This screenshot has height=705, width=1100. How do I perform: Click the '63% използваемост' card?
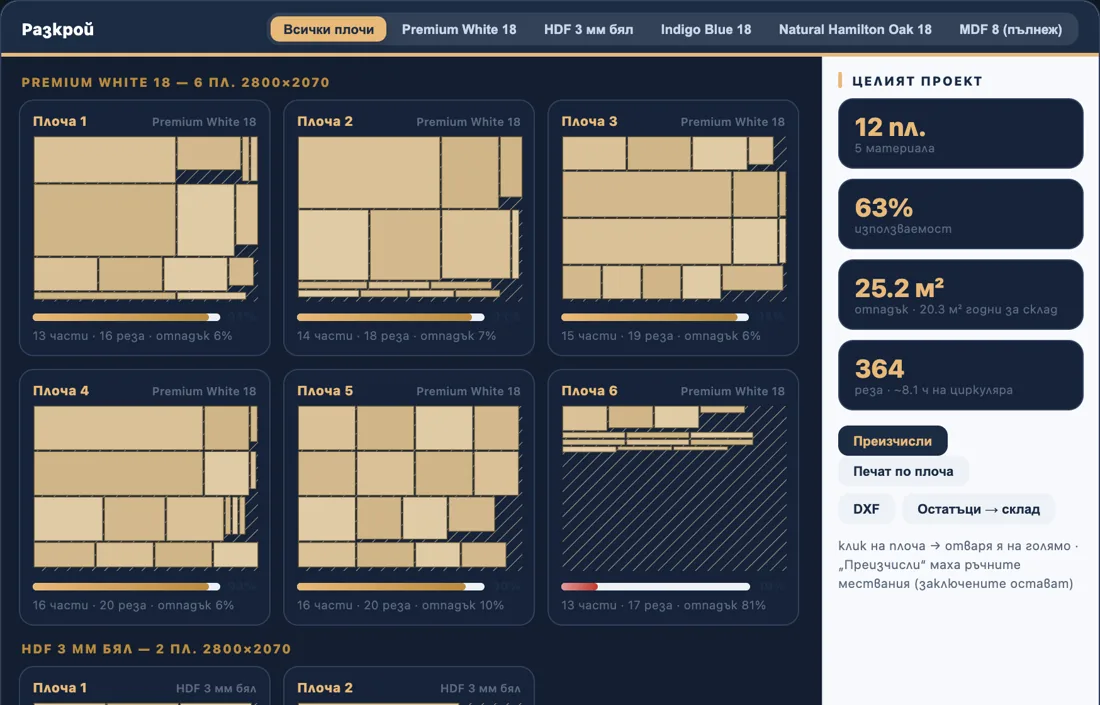[x=960, y=214]
